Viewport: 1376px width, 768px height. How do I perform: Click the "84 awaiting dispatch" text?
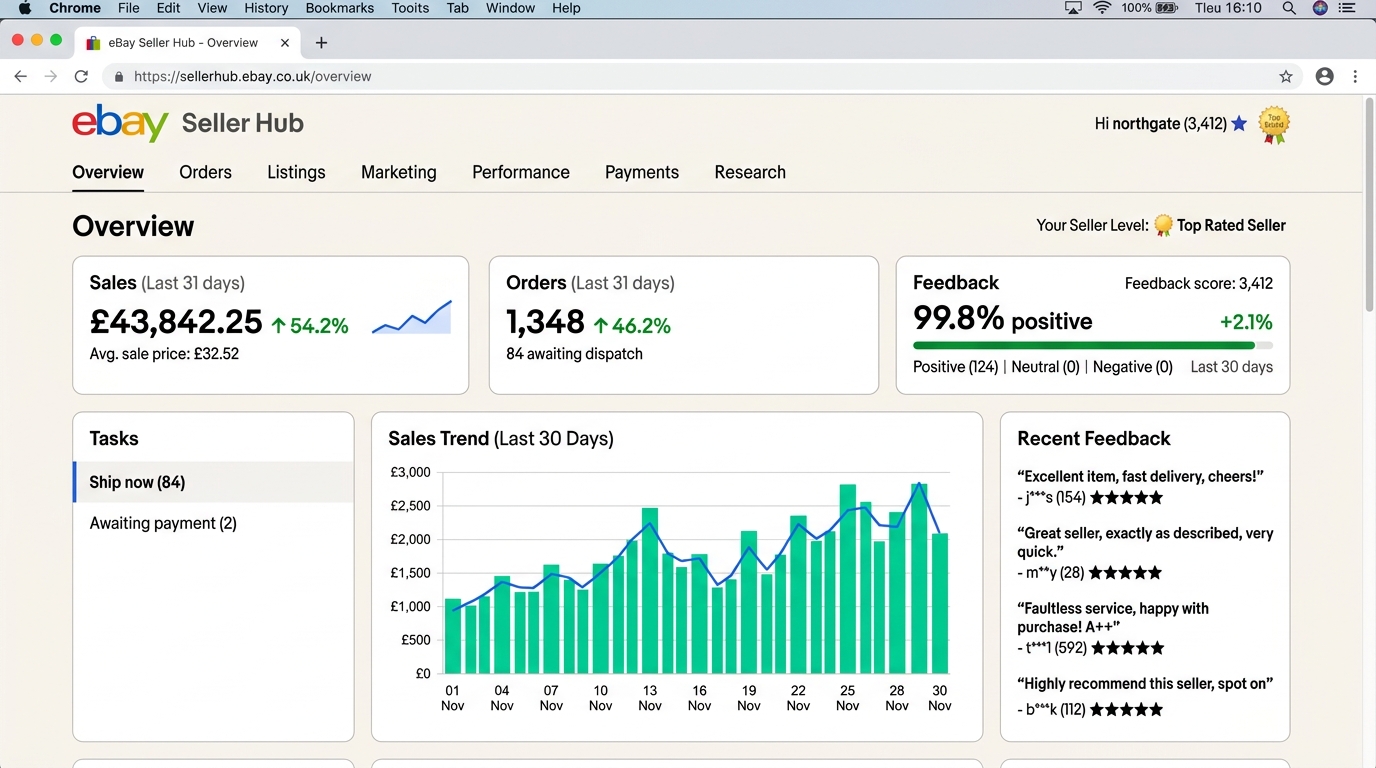pos(574,354)
